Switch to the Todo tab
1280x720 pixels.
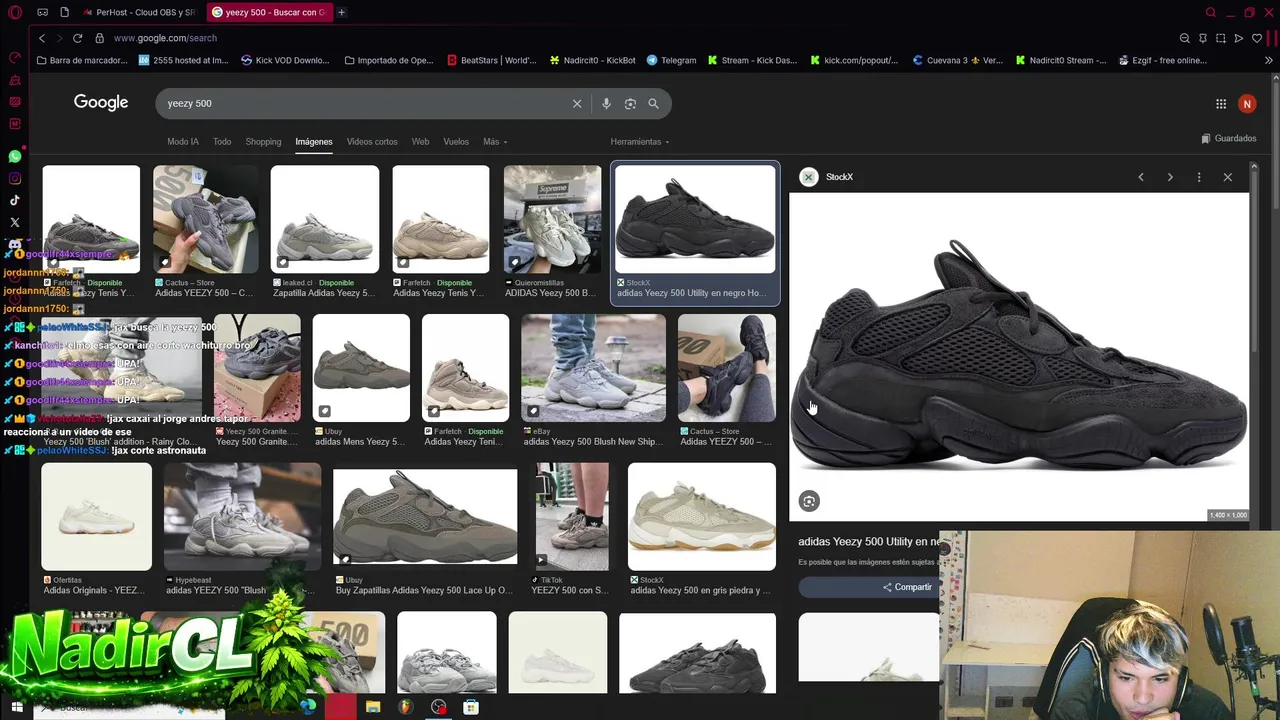[x=222, y=142]
